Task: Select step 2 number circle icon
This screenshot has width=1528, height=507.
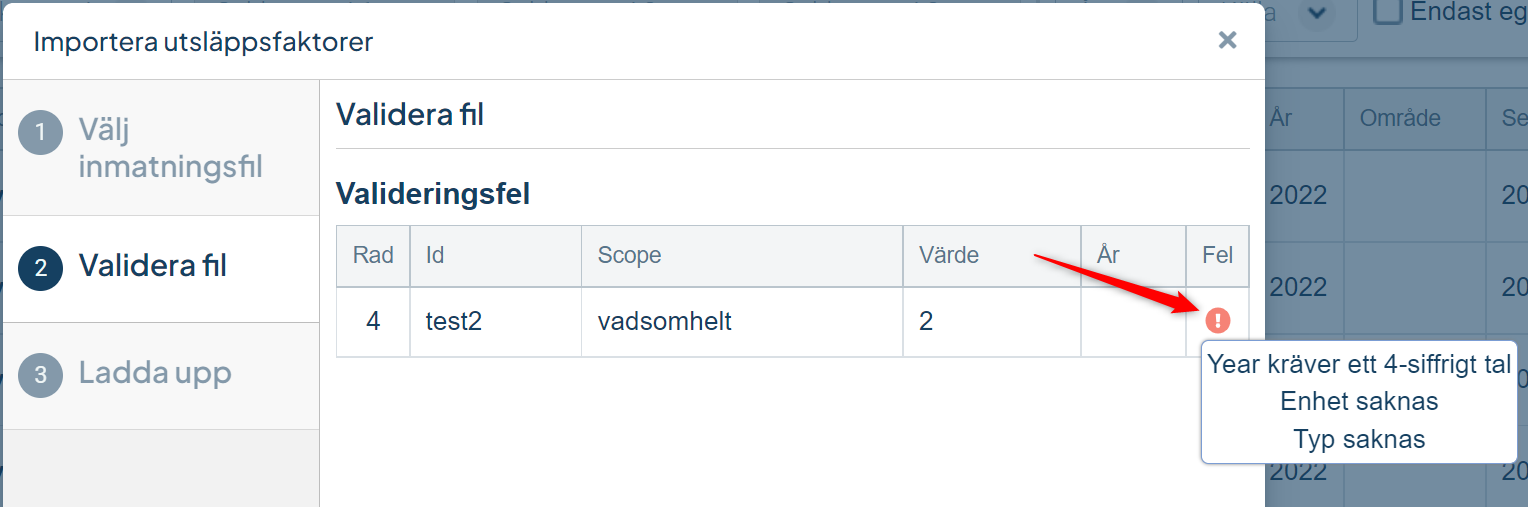Action: [40, 267]
